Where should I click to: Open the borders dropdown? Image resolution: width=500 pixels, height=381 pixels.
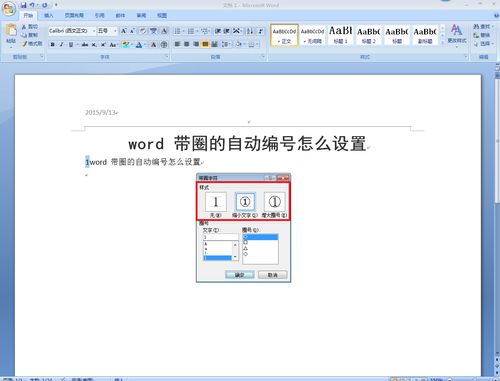(x=257, y=44)
